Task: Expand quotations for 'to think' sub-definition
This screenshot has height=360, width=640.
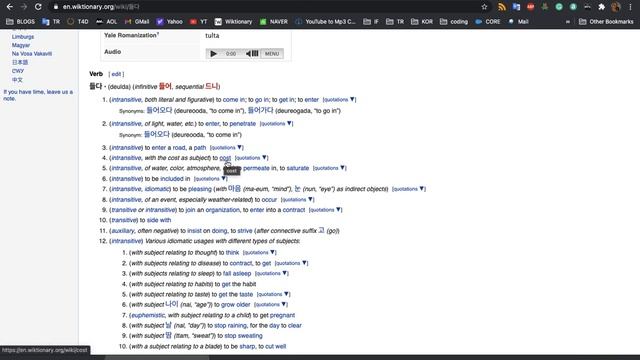Action: tap(259, 253)
